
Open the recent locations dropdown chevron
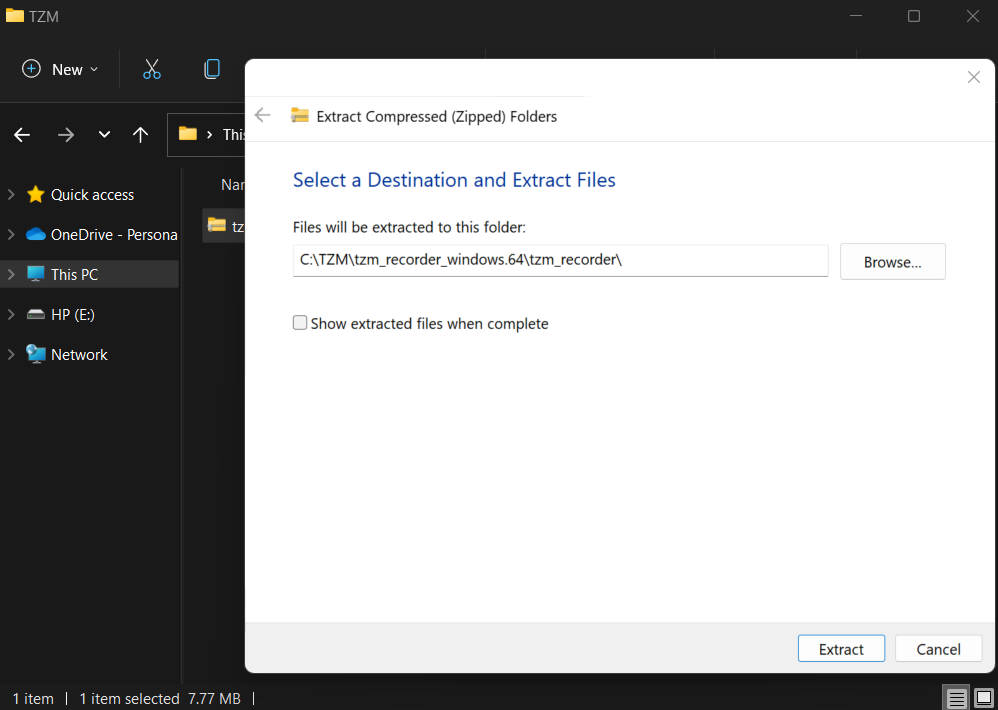(x=104, y=134)
